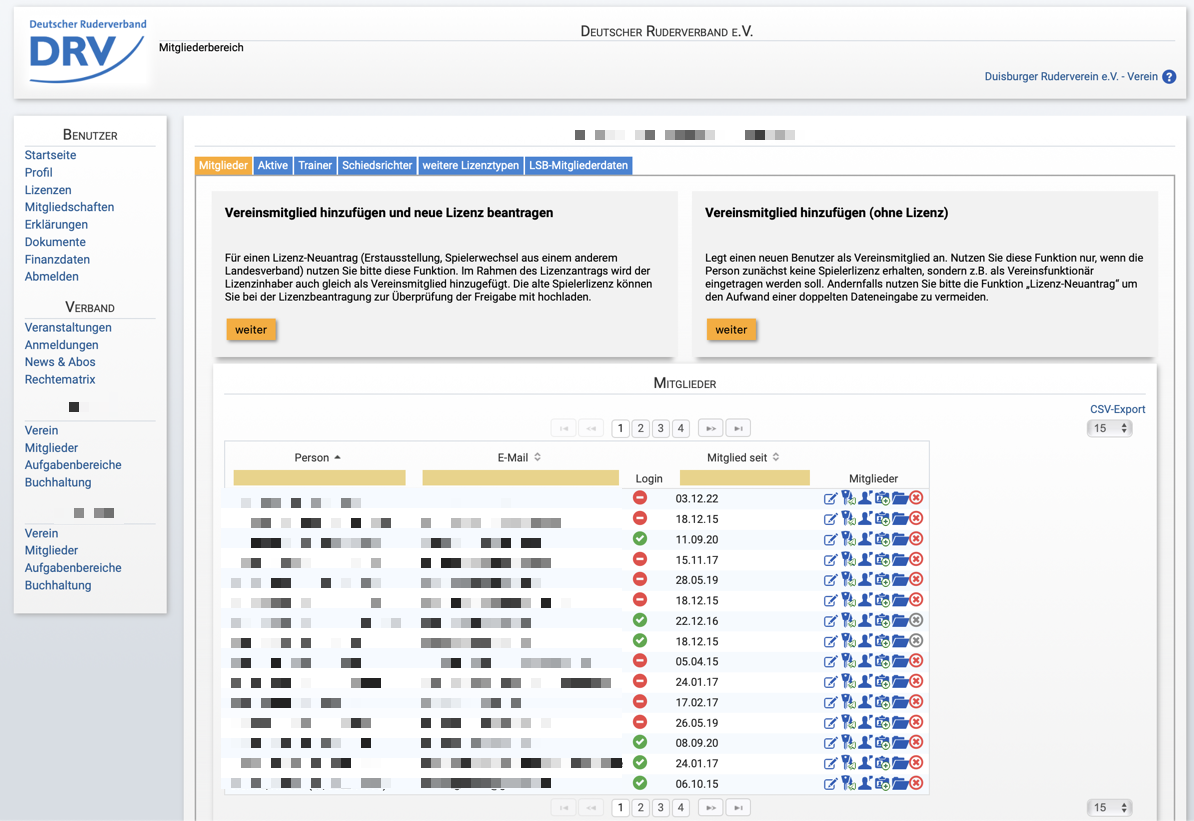This screenshot has width=1194, height=821.
Task: Switch to the Schiedsrichter tab
Action: (377, 166)
